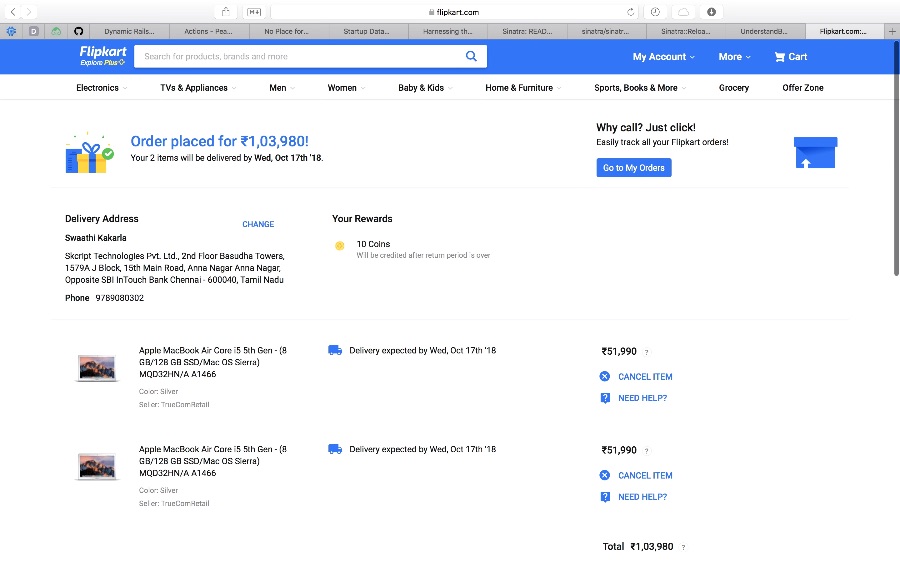The image size is (900, 563).
Task: Reload page with refresh icon
Action: (630, 12)
